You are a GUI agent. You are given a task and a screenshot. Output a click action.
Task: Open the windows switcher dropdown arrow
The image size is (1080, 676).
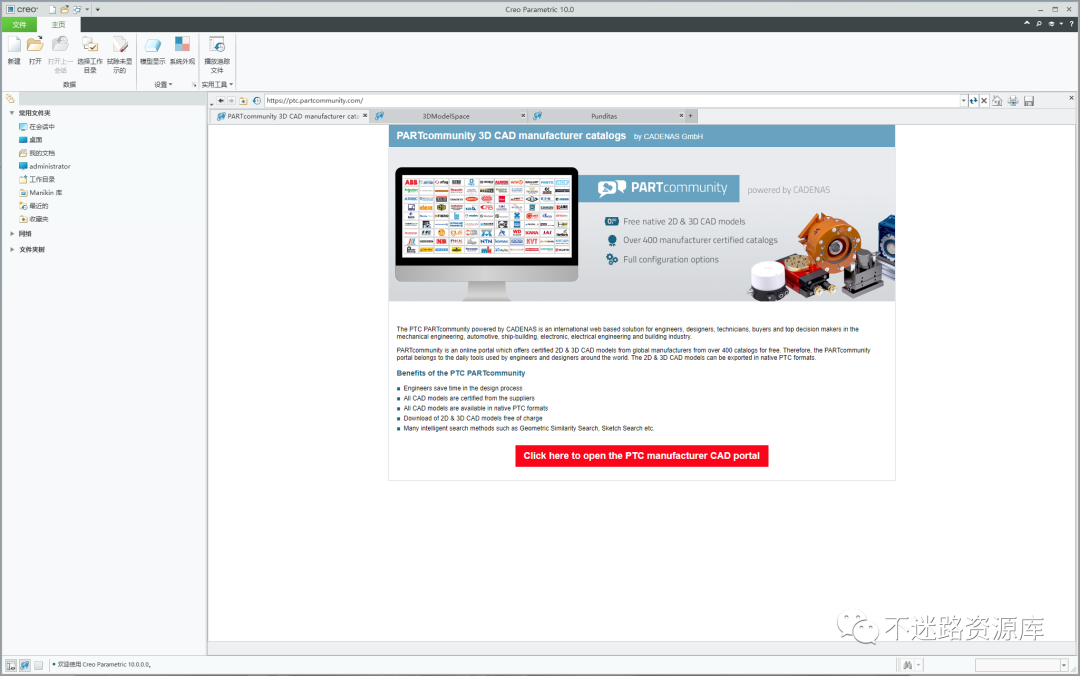tap(87, 10)
